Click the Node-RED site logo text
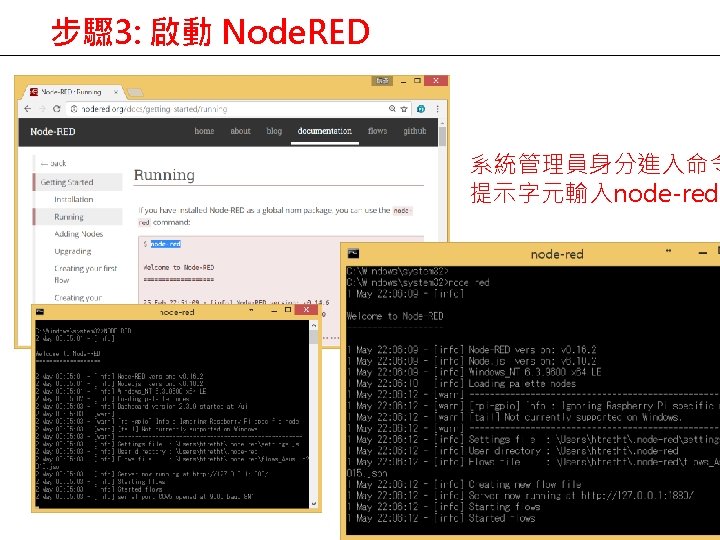This screenshot has height=540, width=720. 53,132
